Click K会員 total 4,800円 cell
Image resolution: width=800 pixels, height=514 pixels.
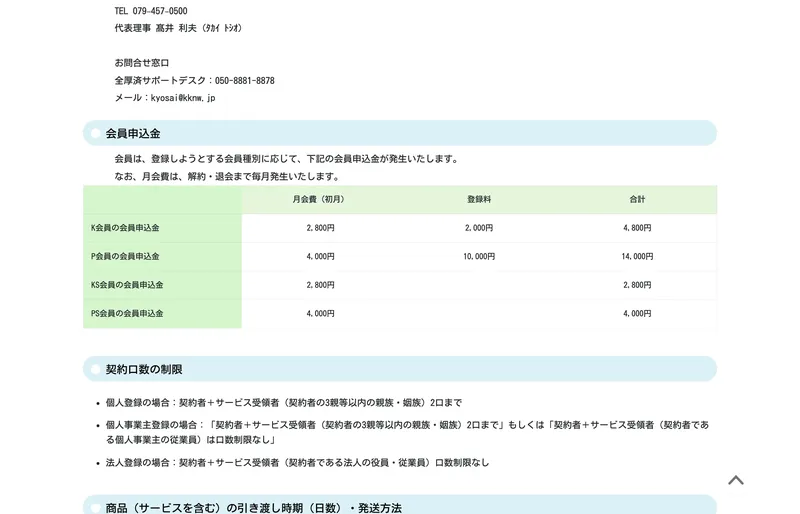click(637, 228)
